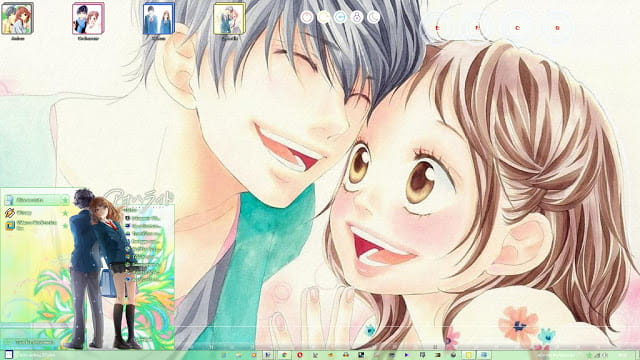The height and width of the screenshot is (360, 640).
Task: Click the lock icon in dock
Action: (x=357, y=17)
